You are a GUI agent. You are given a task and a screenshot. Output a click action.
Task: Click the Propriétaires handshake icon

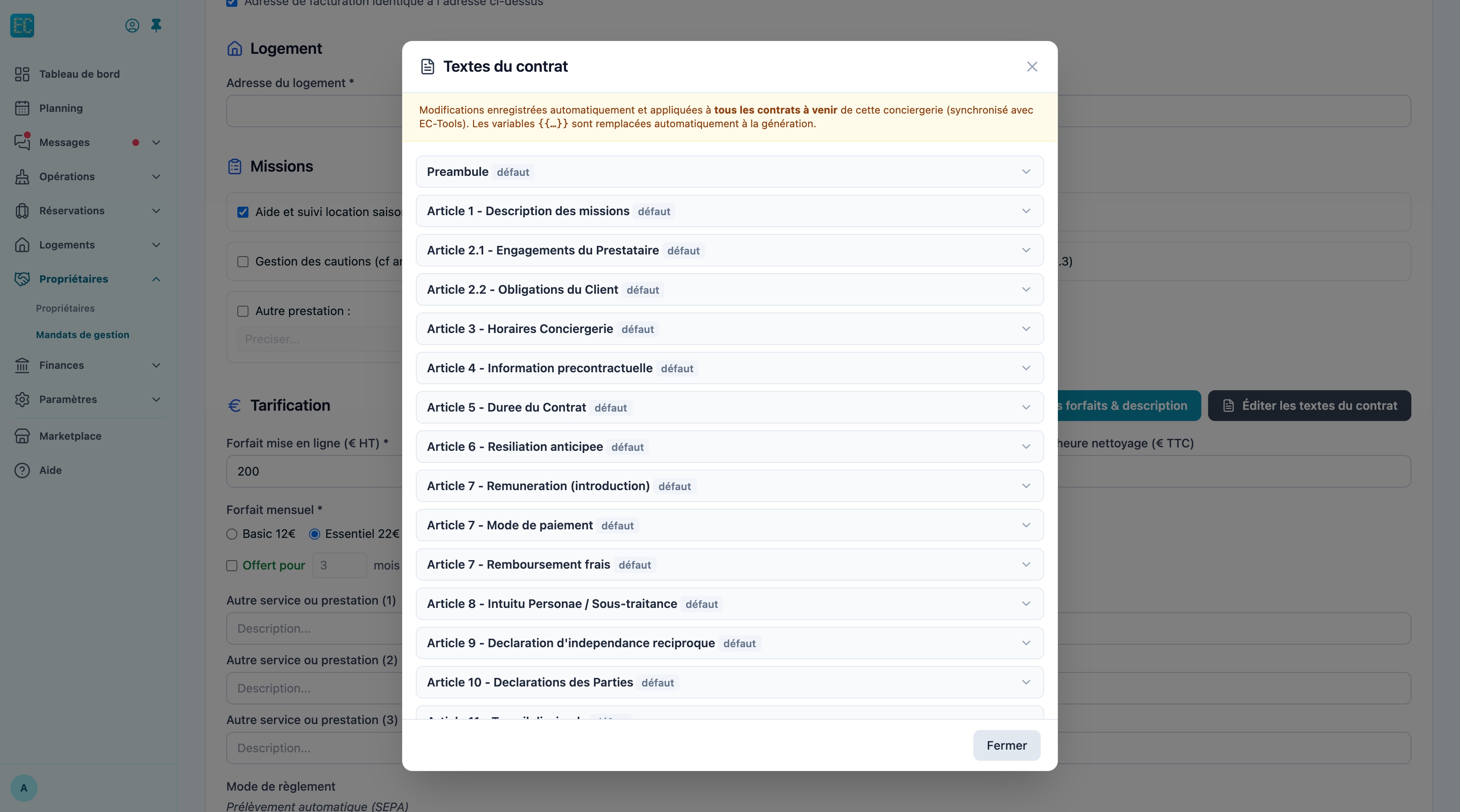pyautogui.click(x=22, y=279)
